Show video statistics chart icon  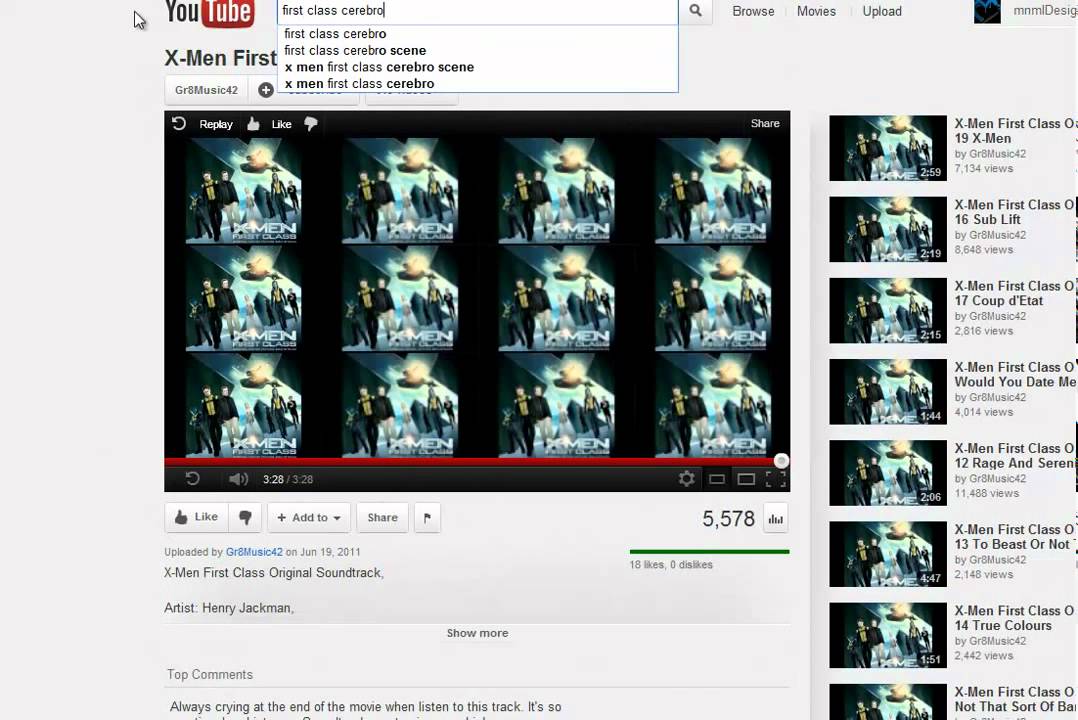(776, 519)
